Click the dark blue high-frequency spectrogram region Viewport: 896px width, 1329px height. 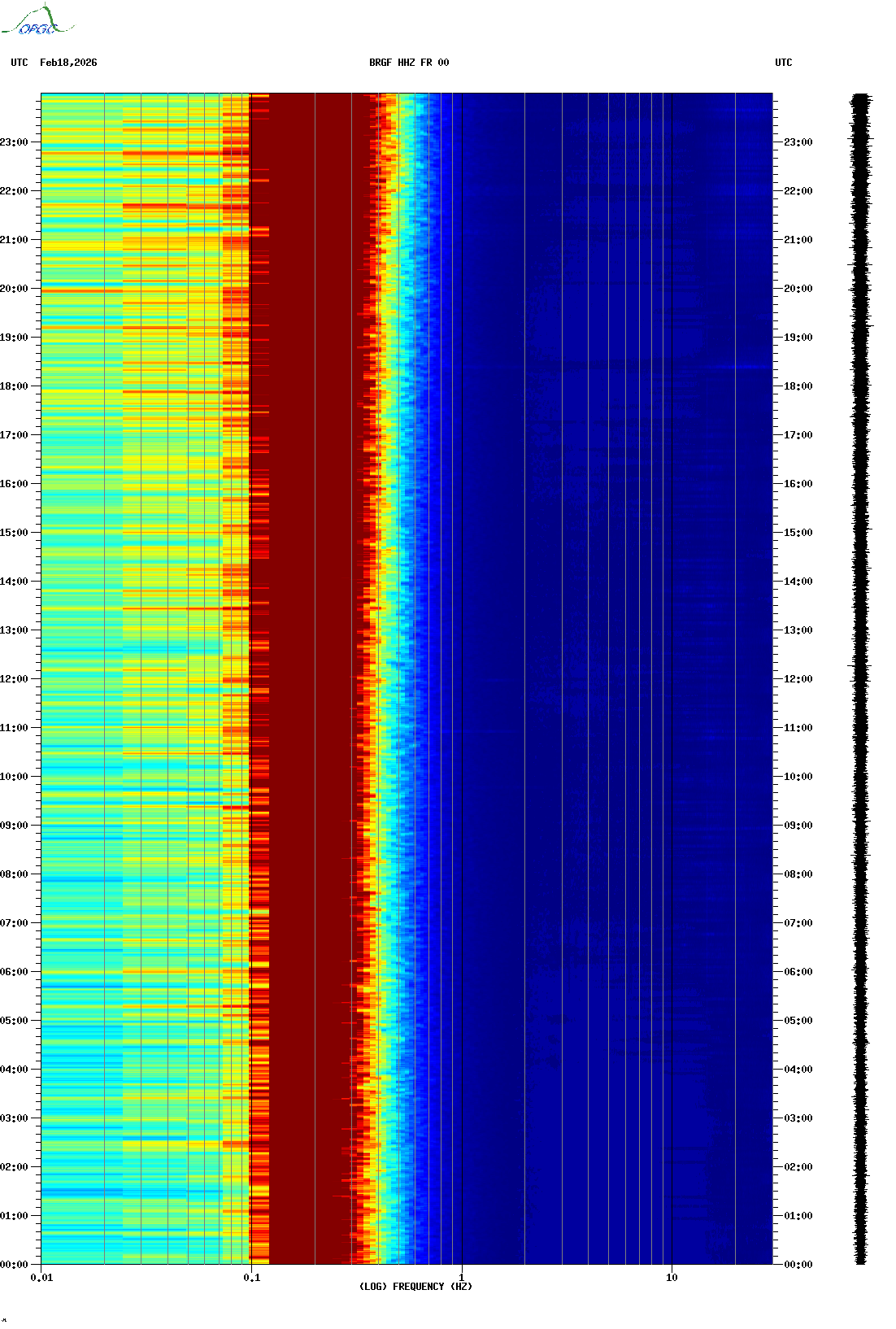(610, 651)
